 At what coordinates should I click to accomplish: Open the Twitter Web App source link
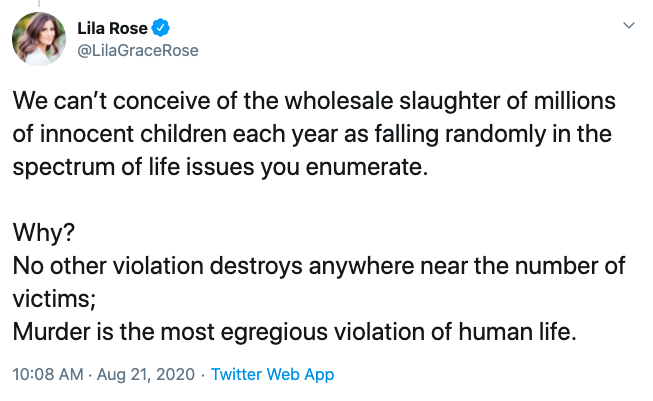coord(272,375)
